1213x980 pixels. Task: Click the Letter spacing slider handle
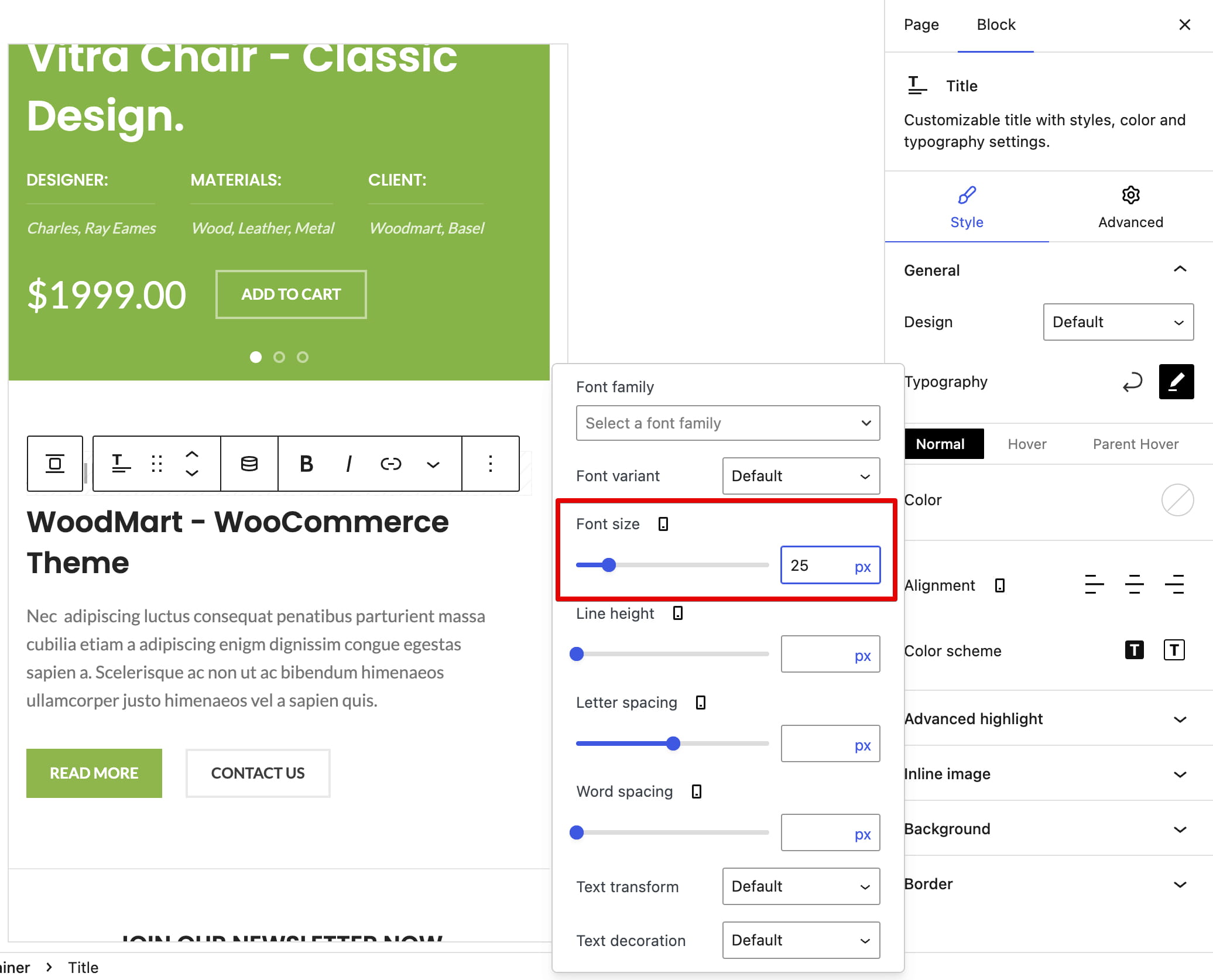point(673,743)
